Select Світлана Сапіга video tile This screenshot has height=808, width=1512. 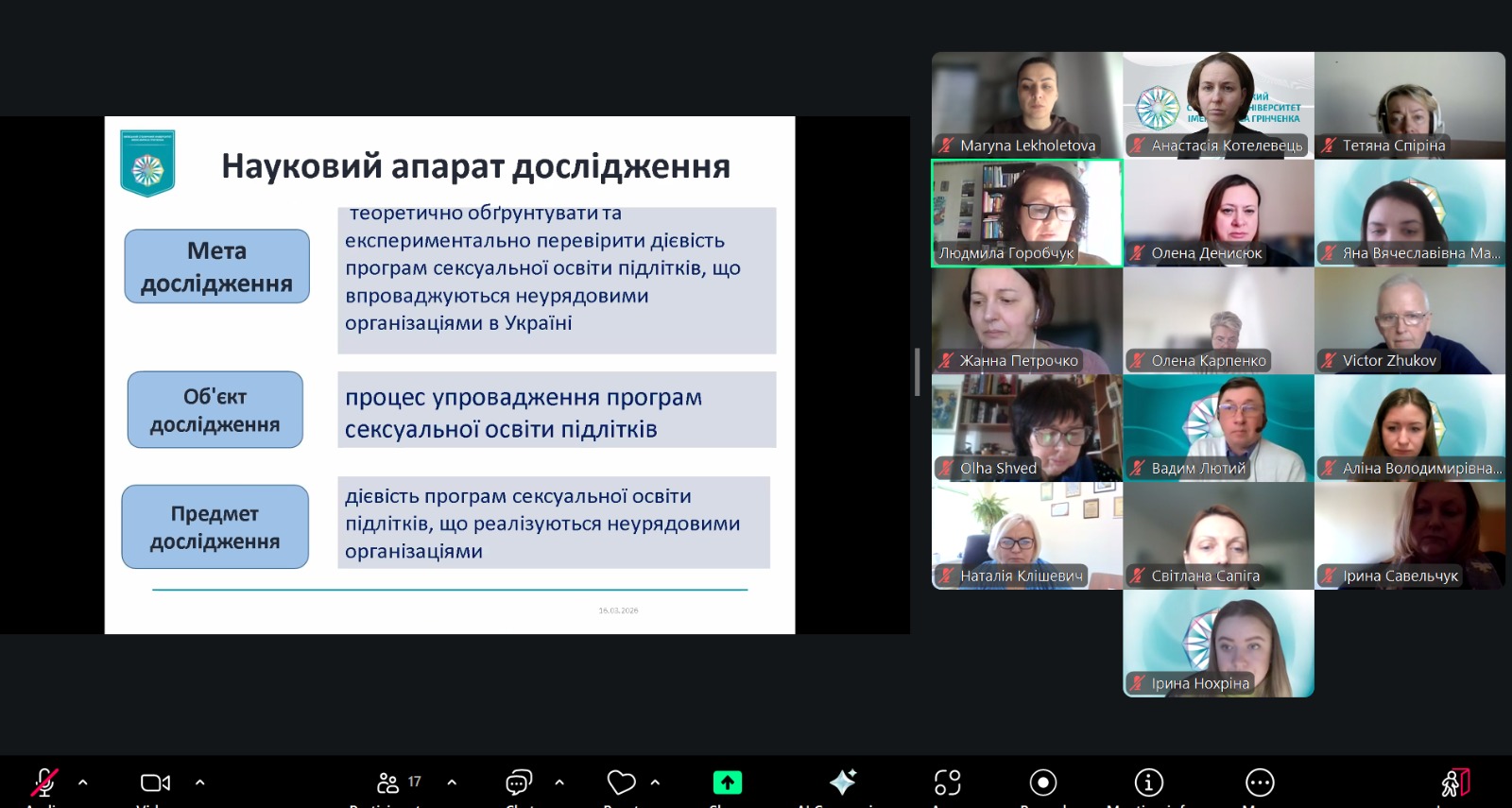point(1218,536)
